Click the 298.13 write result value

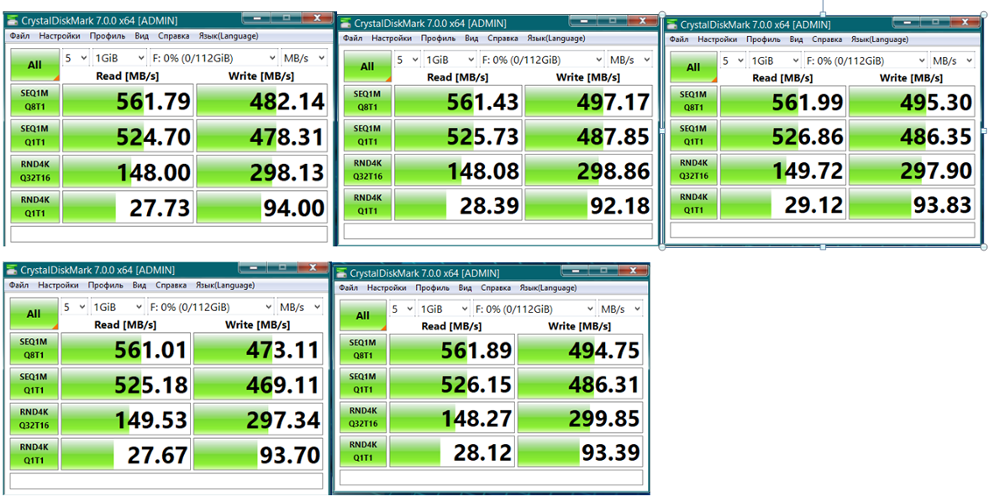(289, 172)
